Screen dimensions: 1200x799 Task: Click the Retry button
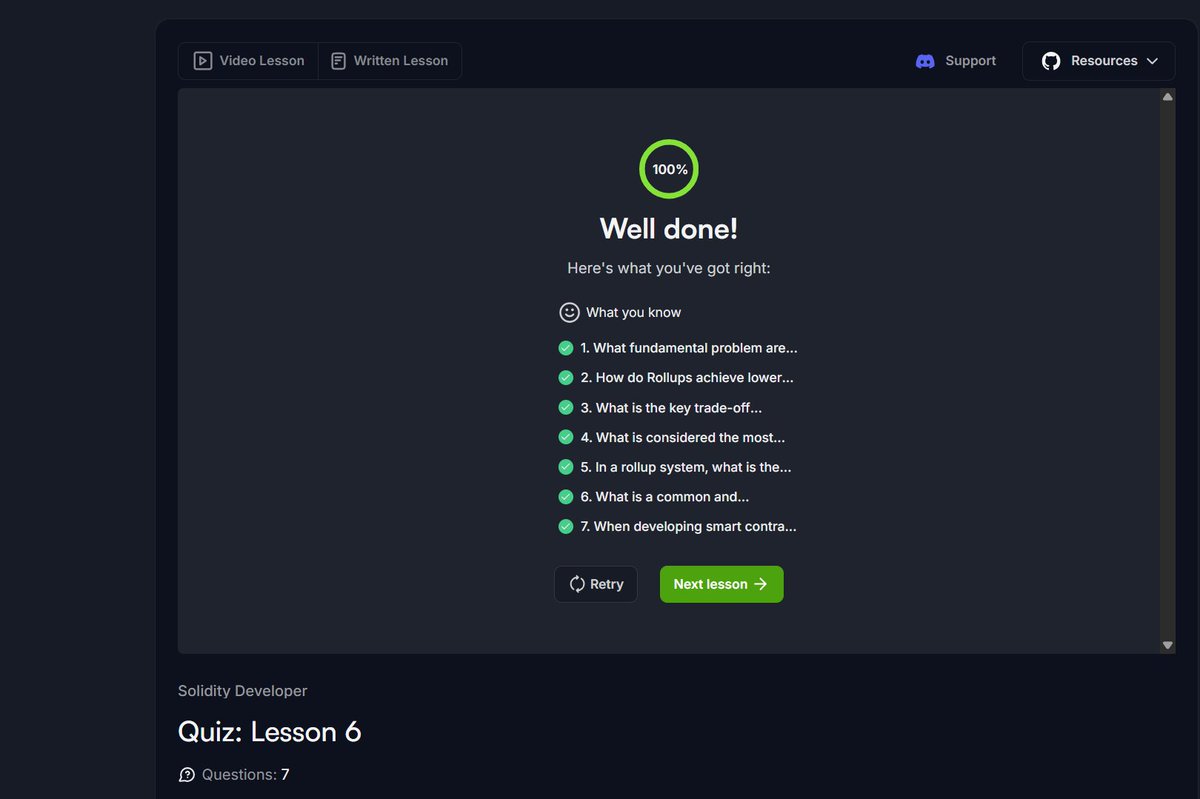(x=596, y=584)
